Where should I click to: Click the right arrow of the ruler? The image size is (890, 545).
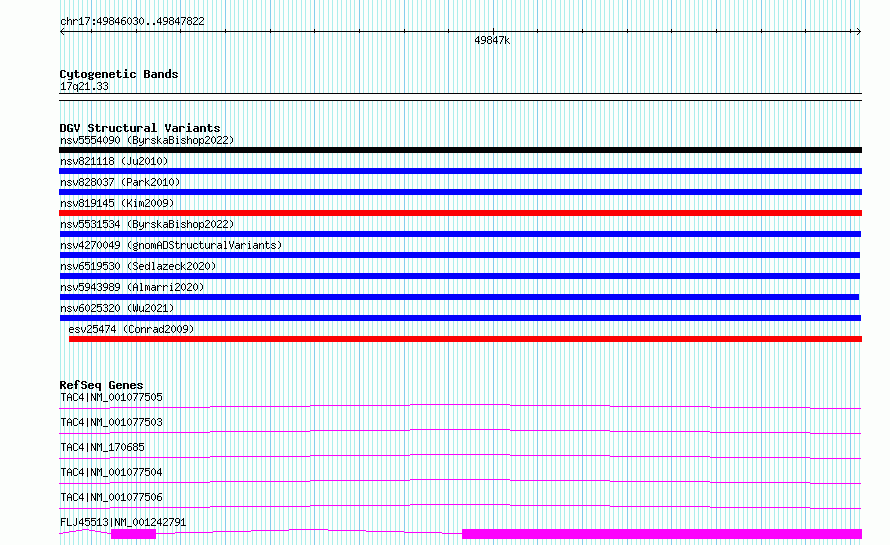[858, 32]
